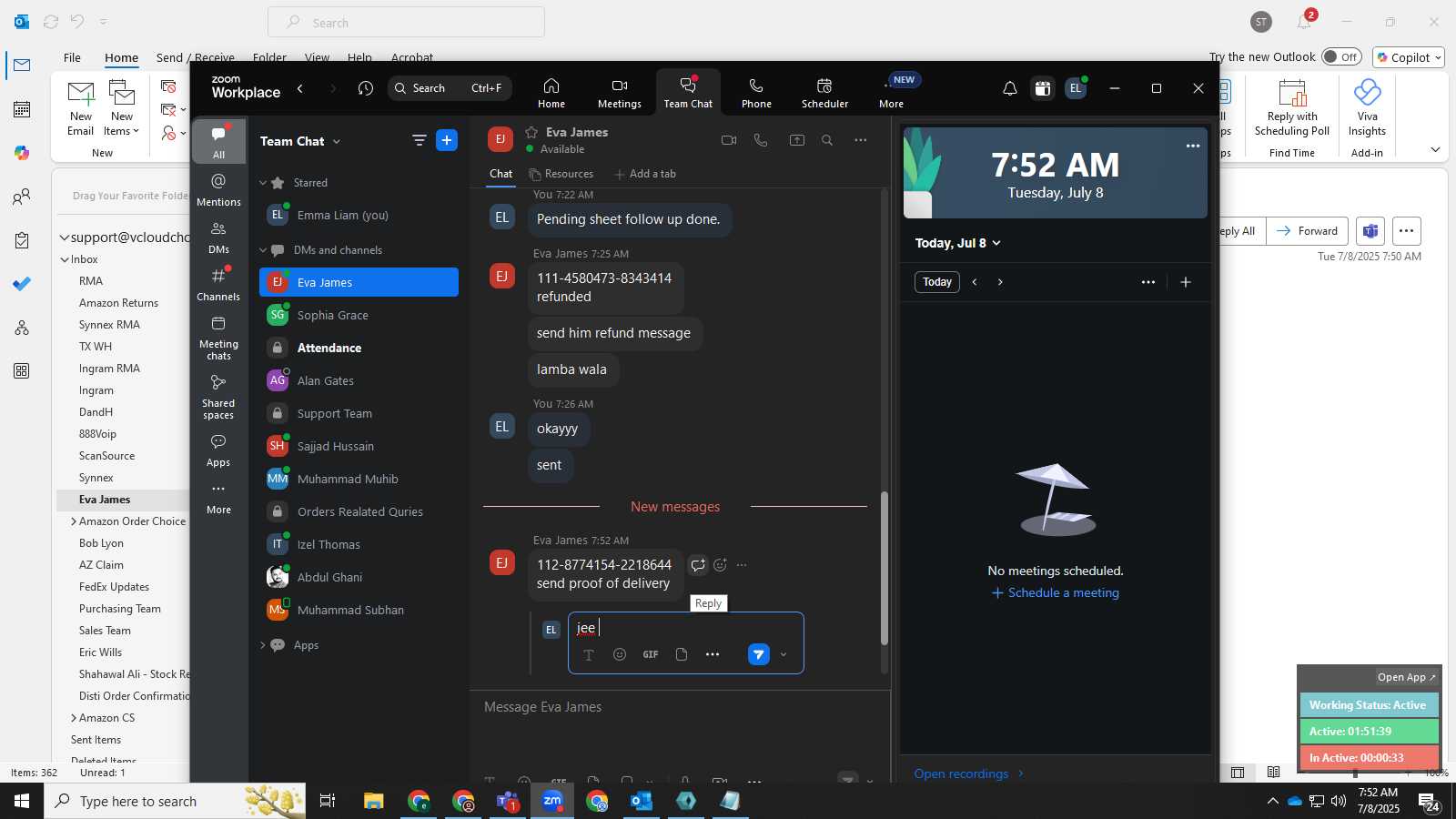The height and width of the screenshot is (819, 1456).
Task: Attach a file in reply box
Action: (682, 654)
